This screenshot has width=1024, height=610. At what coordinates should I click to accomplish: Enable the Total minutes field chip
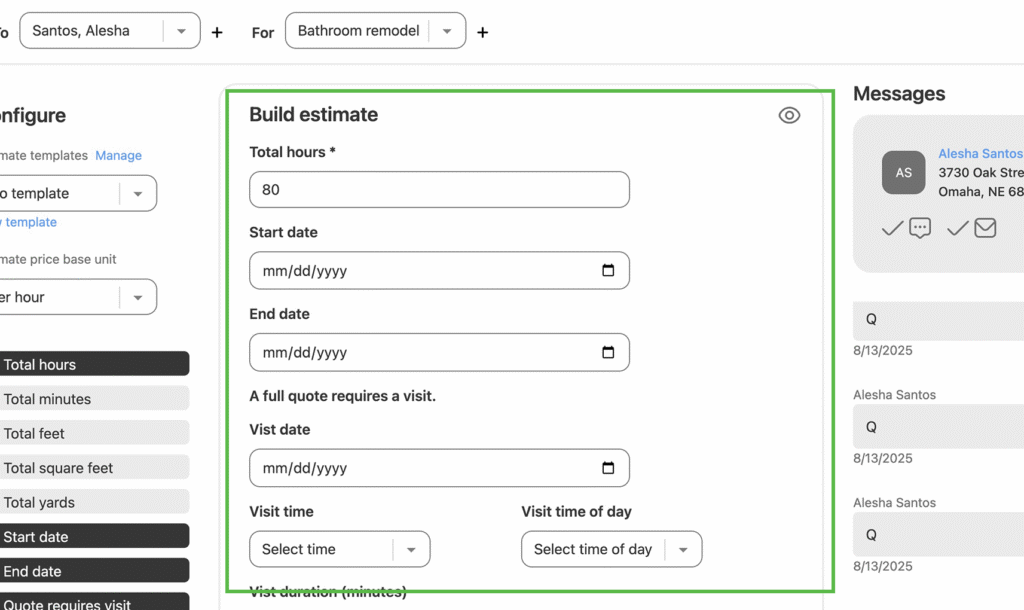point(93,399)
